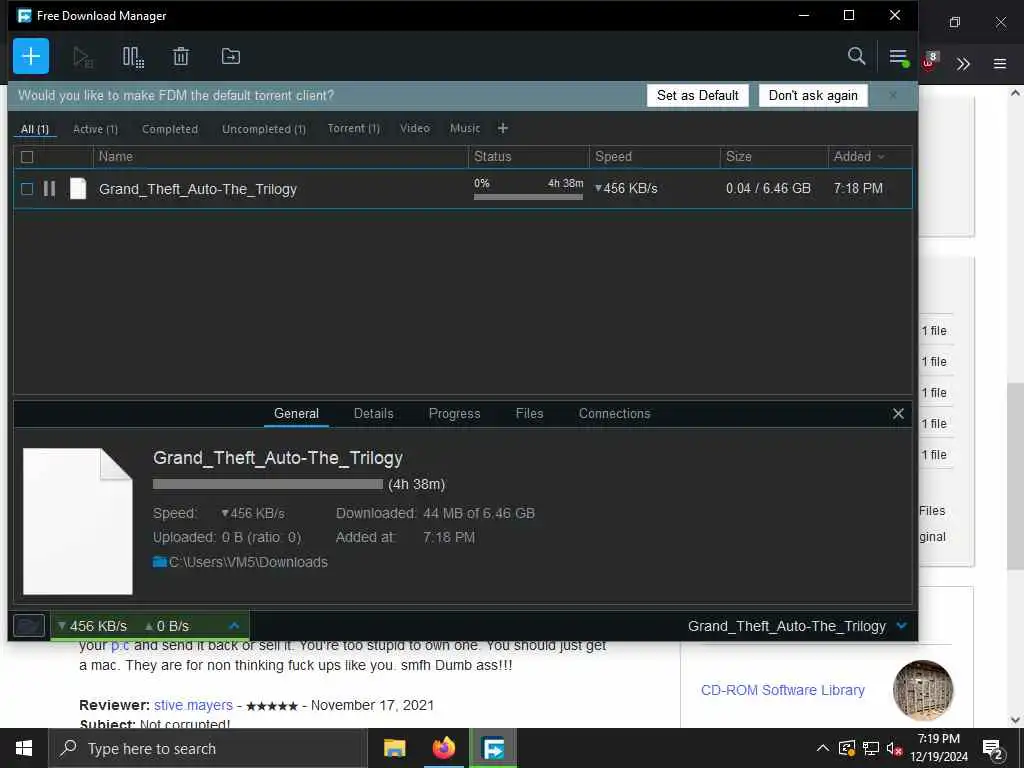The width and height of the screenshot is (1024, 768).
Task: Click the Don't ask again button
Action: pyautogui.click(x=813, y=95)
